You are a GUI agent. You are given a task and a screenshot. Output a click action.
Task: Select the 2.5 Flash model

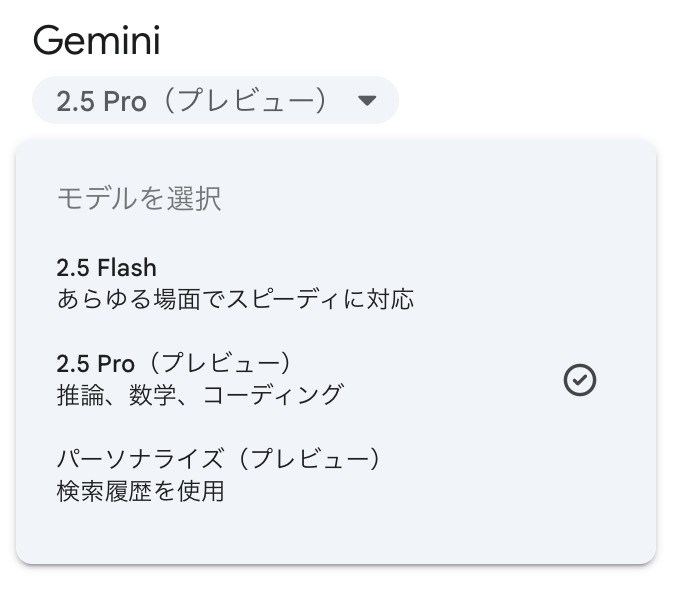(336, 283)
